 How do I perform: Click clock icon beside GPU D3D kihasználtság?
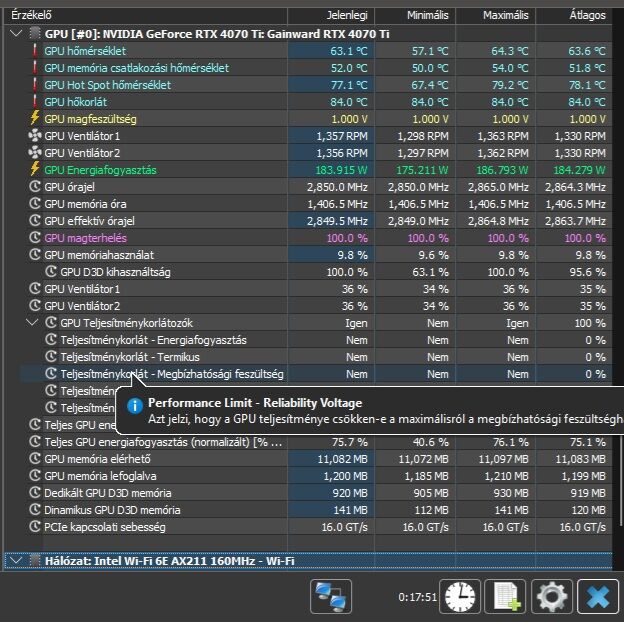(x=51, y=272)
